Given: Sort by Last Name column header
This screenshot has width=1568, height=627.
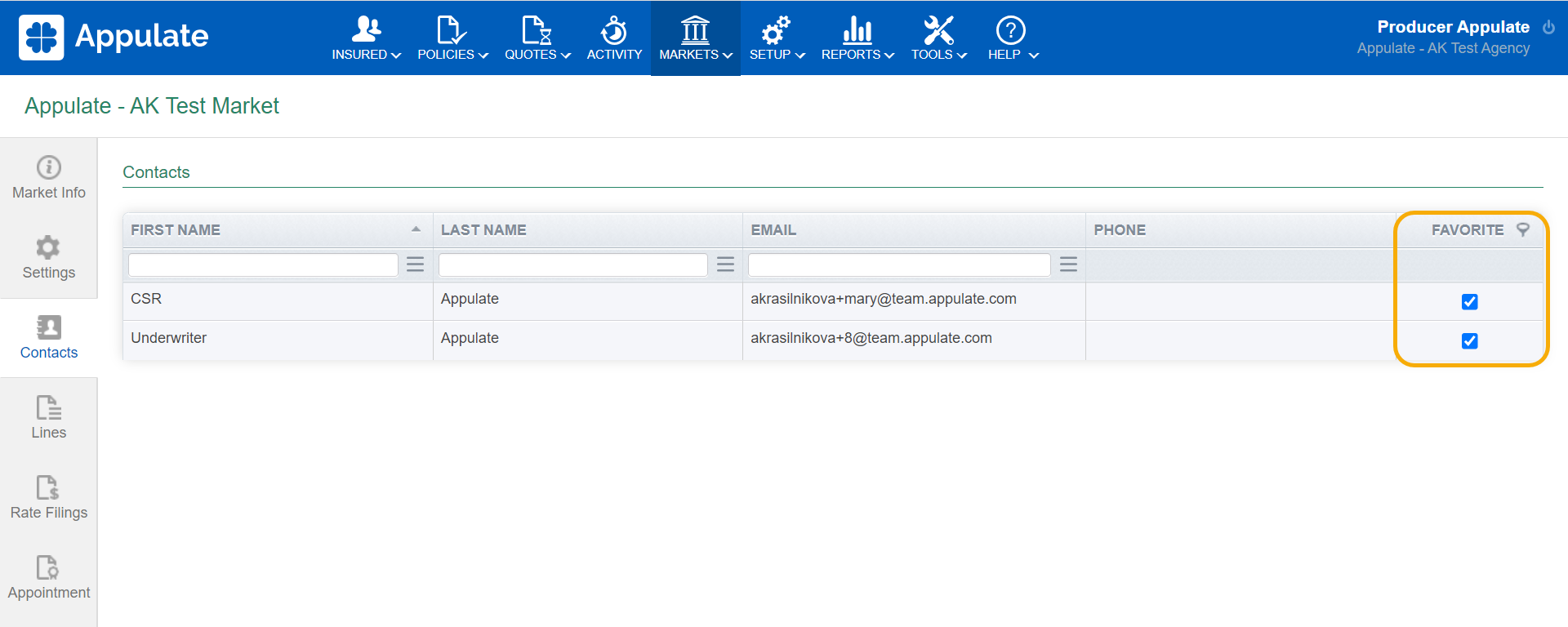Looking at the screenshot, I should point(483,230).
